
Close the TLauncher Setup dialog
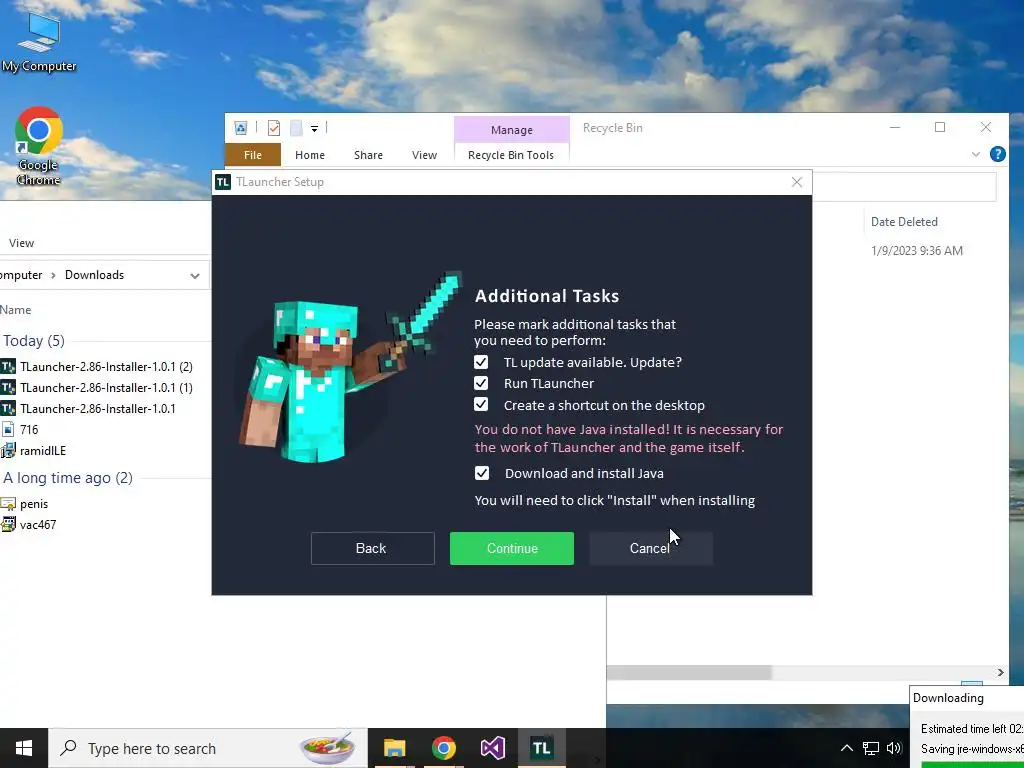797,182
